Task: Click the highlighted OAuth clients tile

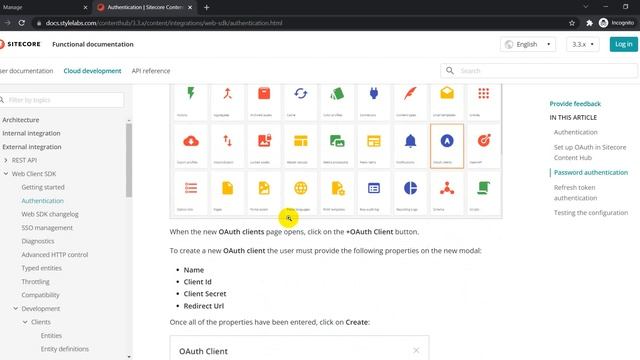Action: [x=447, y=146]
